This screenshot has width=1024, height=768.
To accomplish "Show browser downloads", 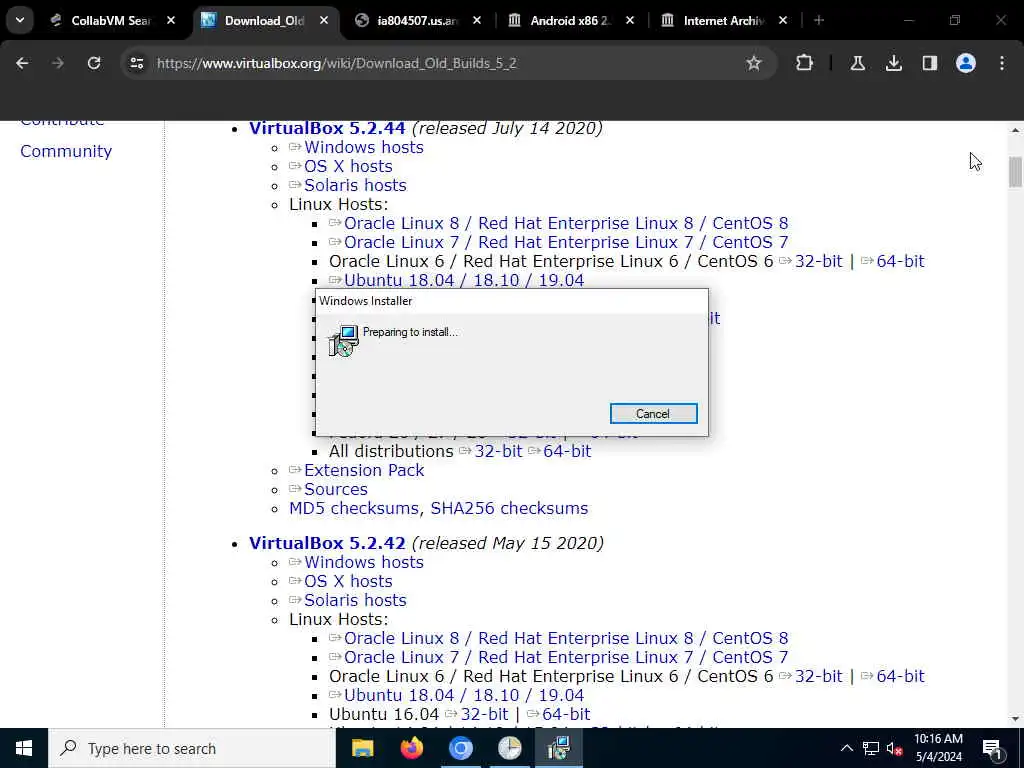I will pyautogui.click(x=893, y=63).
